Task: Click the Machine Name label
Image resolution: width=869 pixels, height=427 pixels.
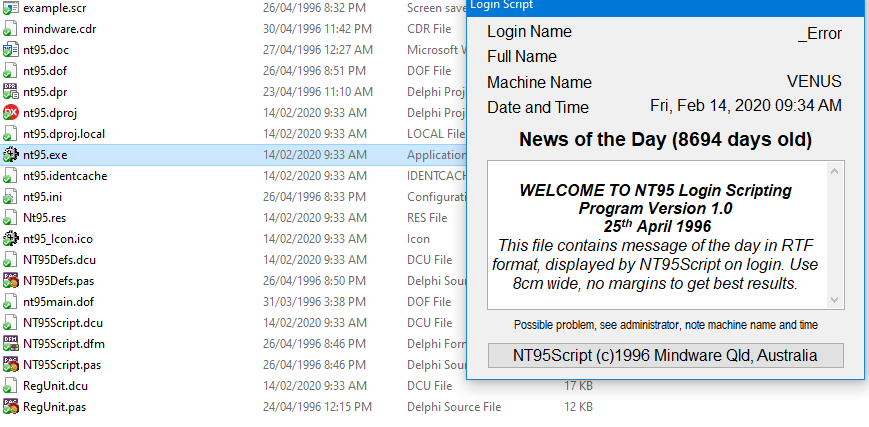Action: tap(539, 83)
